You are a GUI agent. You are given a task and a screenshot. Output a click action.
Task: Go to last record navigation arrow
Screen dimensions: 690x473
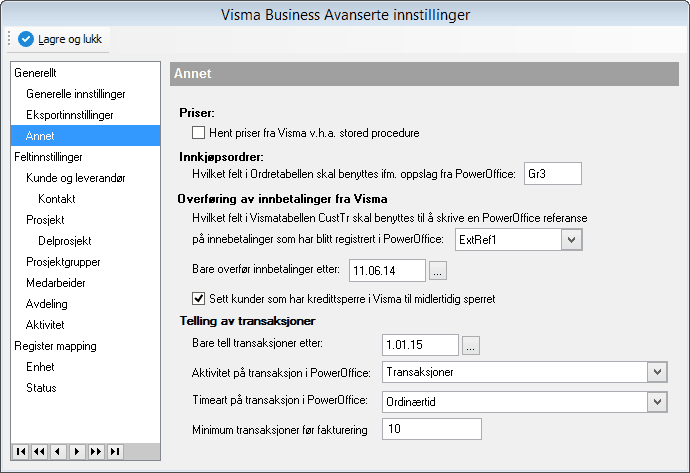[115, 451]
